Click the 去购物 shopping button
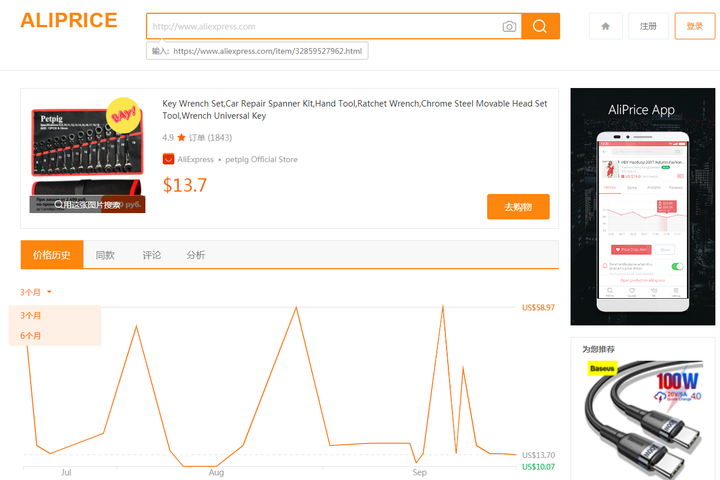720x480 pixels. point(518,207)
